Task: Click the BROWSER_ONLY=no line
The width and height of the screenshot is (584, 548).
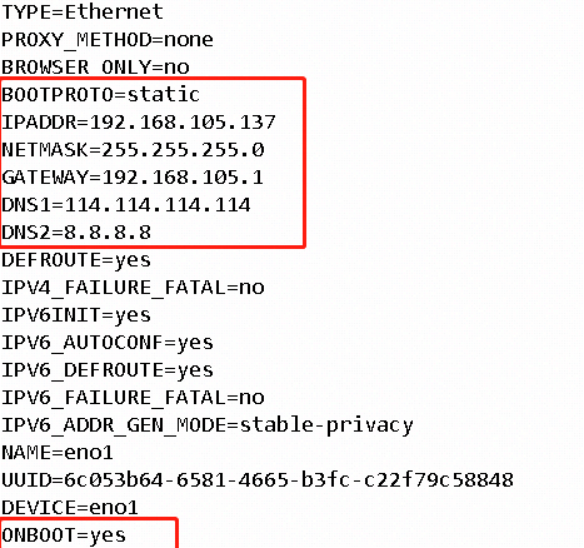Action: [95, 67]
